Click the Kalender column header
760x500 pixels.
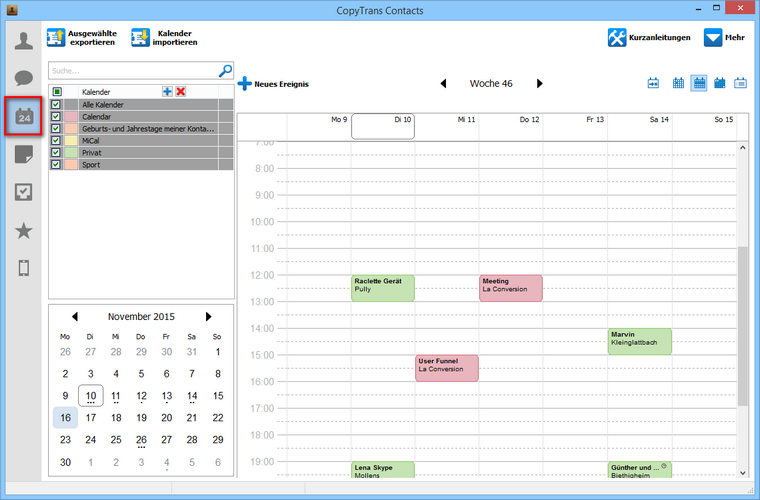point(96,92)
